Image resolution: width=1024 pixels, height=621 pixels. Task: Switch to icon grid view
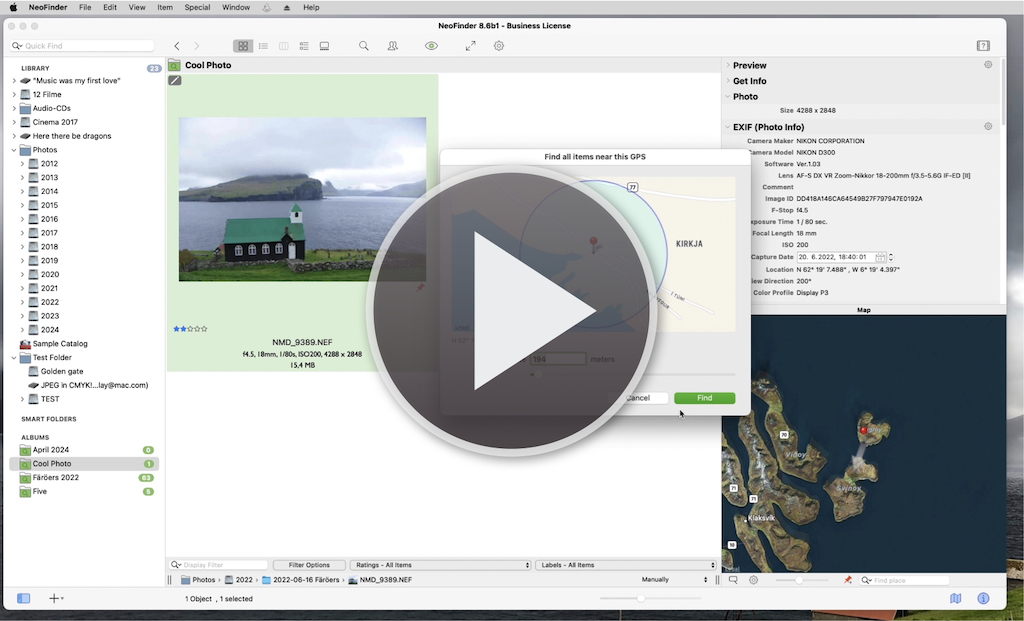point(243,46)
